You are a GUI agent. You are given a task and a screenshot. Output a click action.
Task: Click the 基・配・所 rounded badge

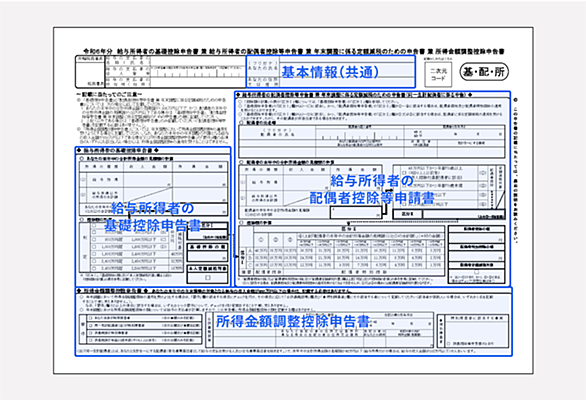pyautogui.click(x=484, y=72)
